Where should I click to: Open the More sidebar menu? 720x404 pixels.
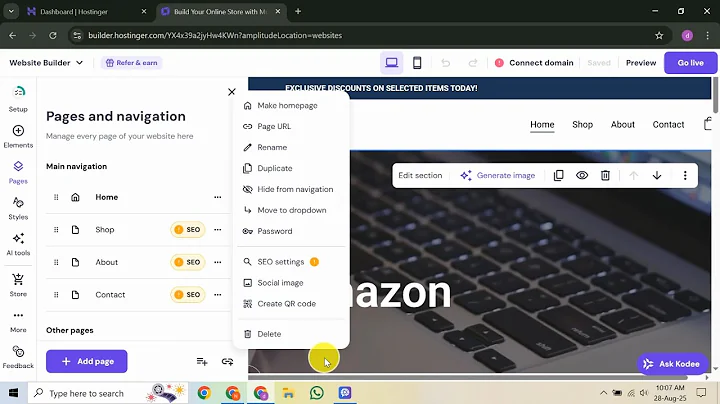[18, 321]
